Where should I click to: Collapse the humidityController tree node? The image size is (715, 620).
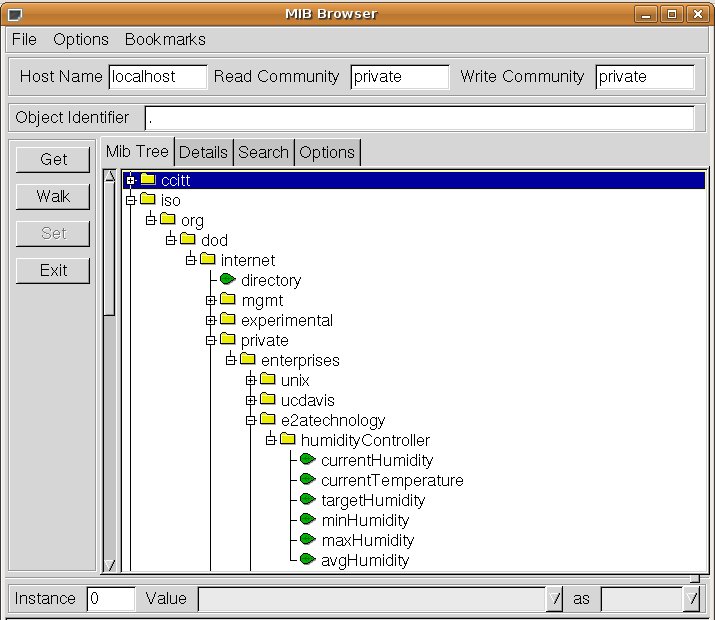[x=270, y=440]
